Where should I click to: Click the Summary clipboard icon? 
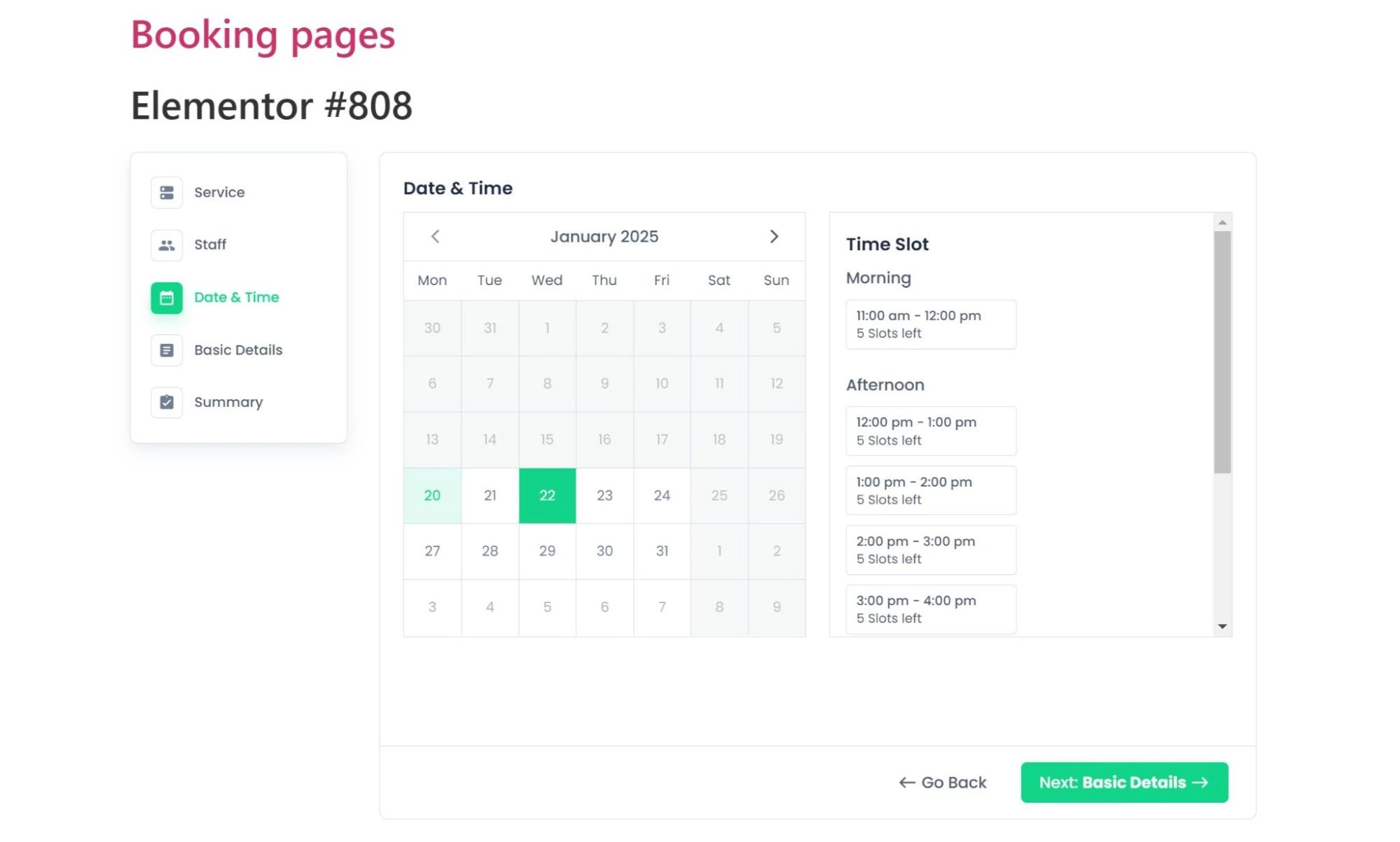click(167, 403)
